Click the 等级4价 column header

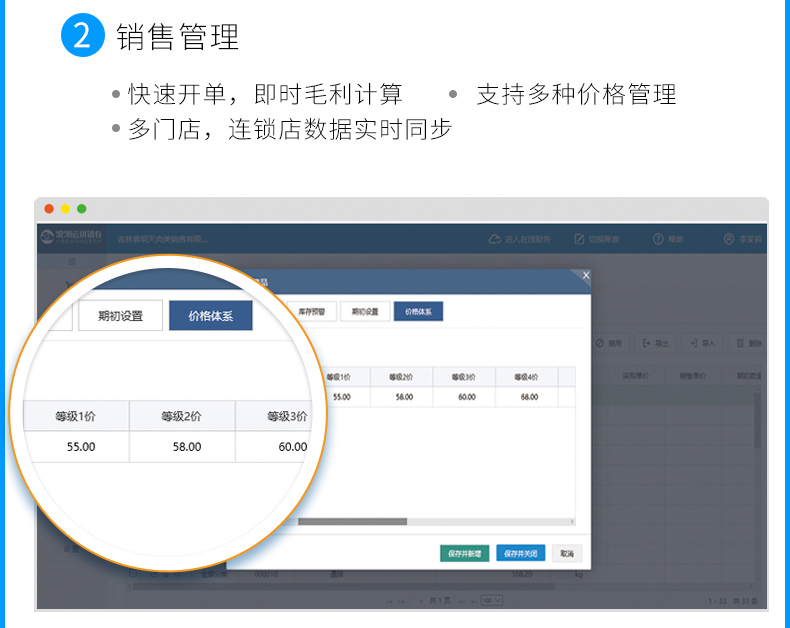click(x=526, y=377)
